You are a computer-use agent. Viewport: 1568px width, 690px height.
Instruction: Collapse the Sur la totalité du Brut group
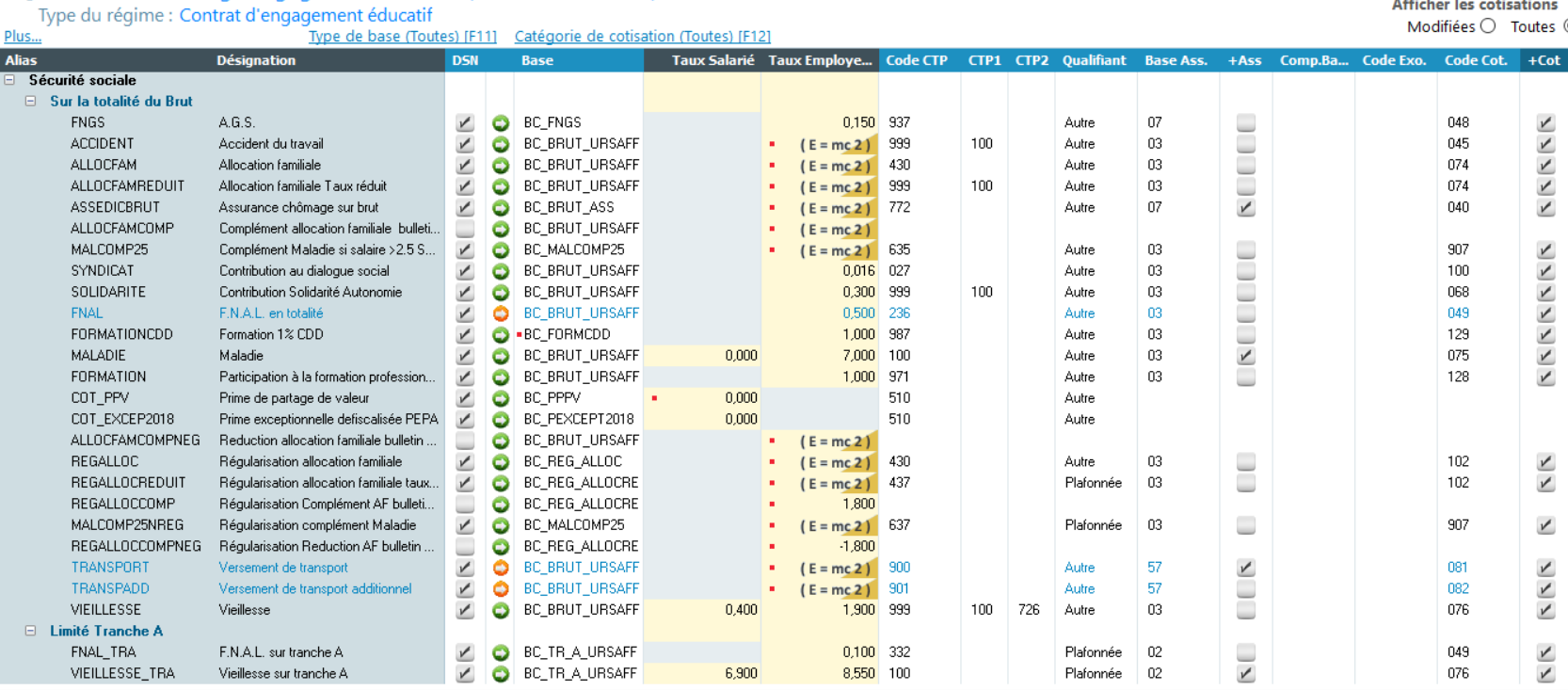[31, 101]
